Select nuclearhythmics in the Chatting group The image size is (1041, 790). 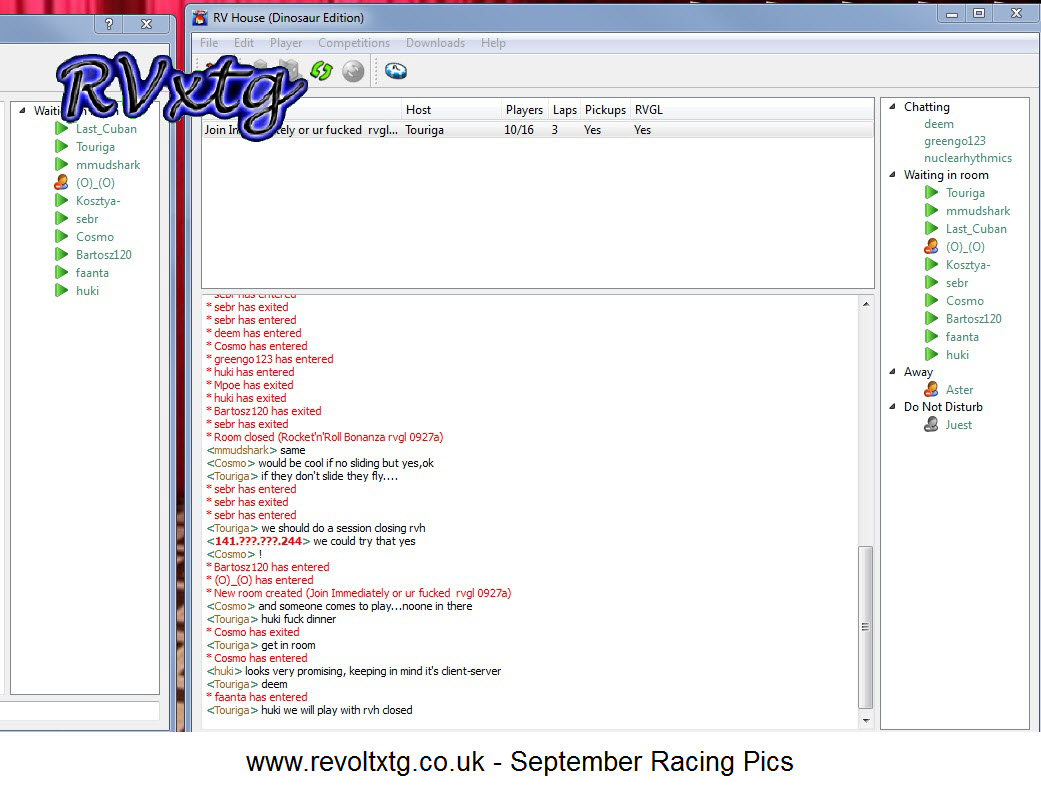[x=968, y=158]
